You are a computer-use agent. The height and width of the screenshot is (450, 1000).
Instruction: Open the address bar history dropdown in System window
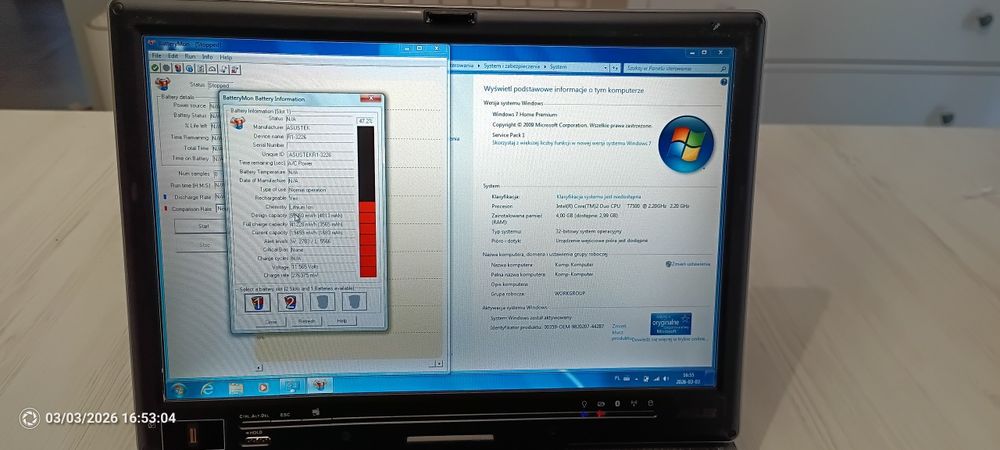click(x=606, y=67)
